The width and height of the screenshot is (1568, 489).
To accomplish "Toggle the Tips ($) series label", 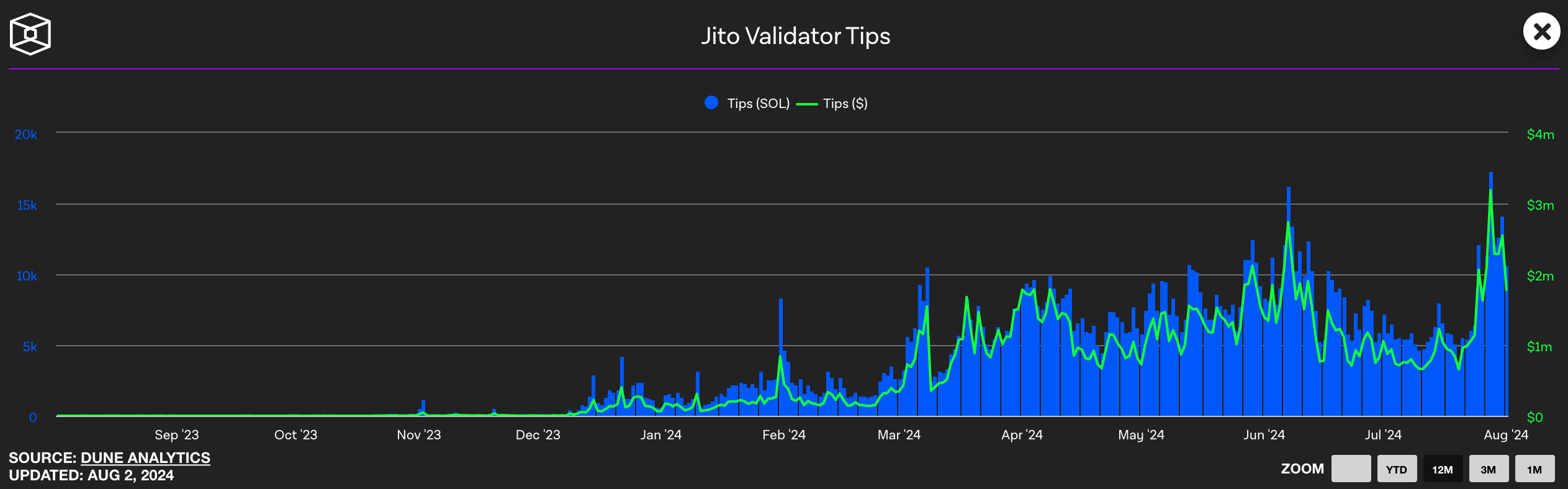I will [845, 104].
